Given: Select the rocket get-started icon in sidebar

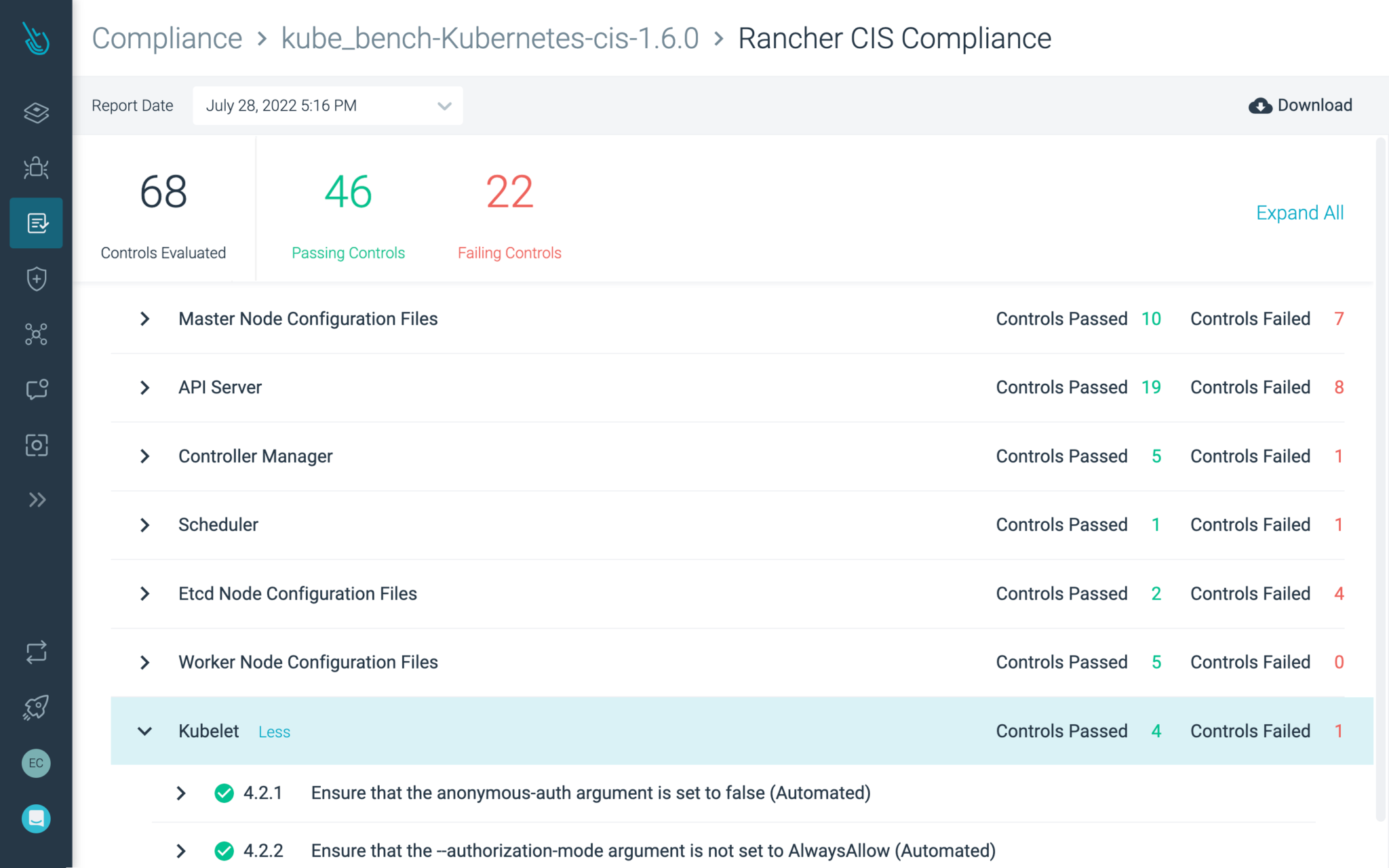Looking at the screenshot, I should [36, 707].
